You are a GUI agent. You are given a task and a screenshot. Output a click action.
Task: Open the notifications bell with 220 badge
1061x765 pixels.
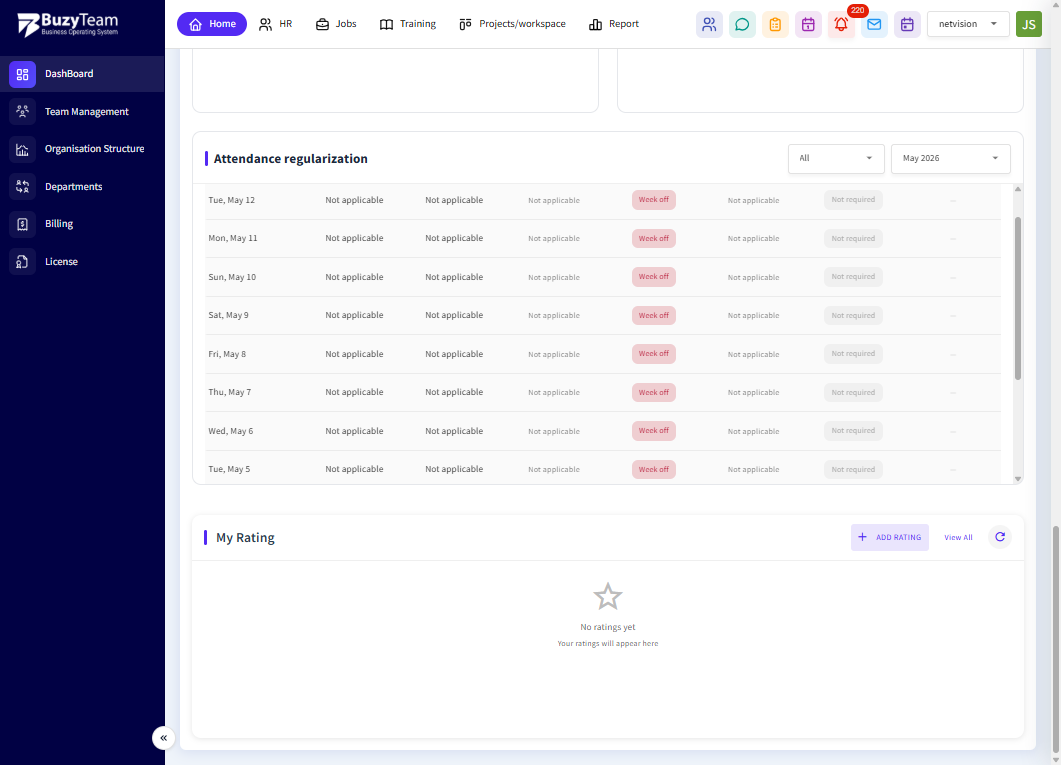841,24
